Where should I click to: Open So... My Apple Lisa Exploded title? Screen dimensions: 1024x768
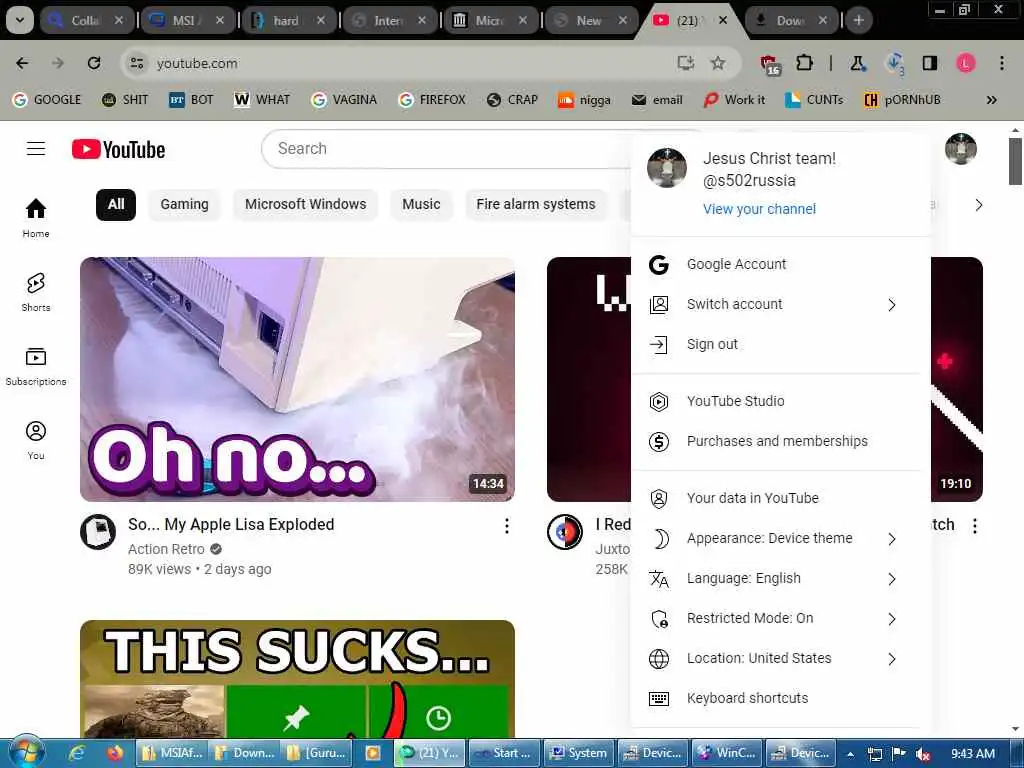[x=231, y=524]
